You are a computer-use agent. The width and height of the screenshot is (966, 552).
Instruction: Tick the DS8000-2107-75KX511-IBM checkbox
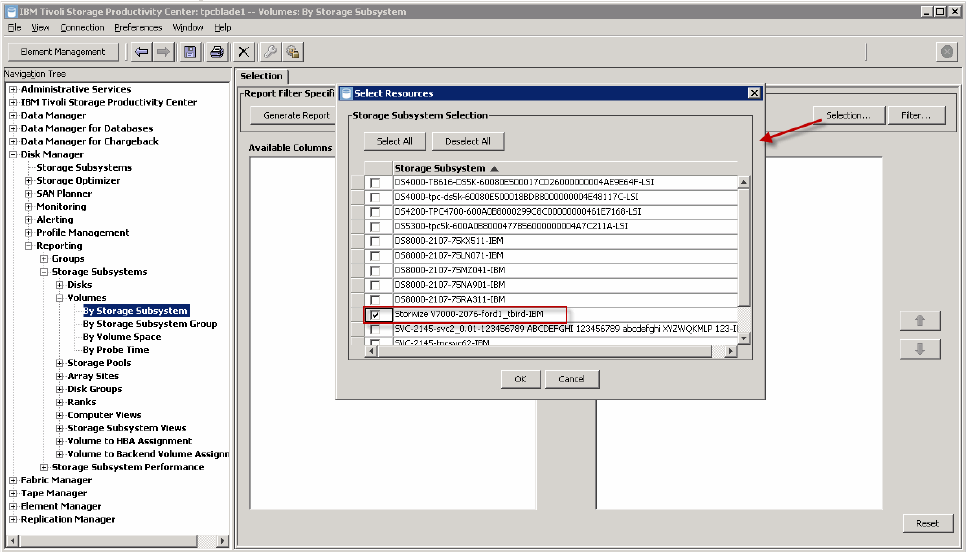click(375, 241)
